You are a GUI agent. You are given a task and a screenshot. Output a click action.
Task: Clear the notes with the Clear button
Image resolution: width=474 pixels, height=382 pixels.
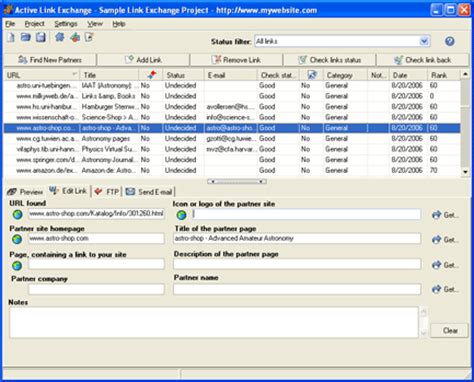coord(450,331)
